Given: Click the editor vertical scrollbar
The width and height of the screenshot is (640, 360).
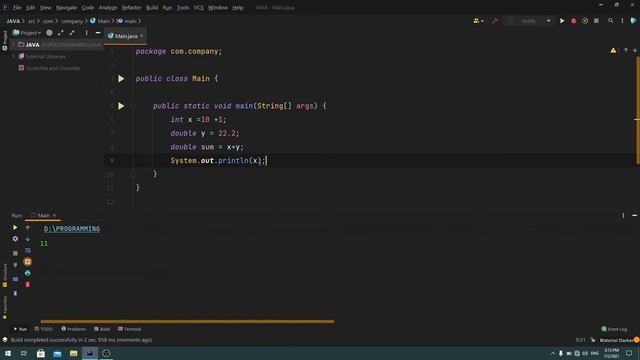Looking at the screenshot, I should coord(637,110).
